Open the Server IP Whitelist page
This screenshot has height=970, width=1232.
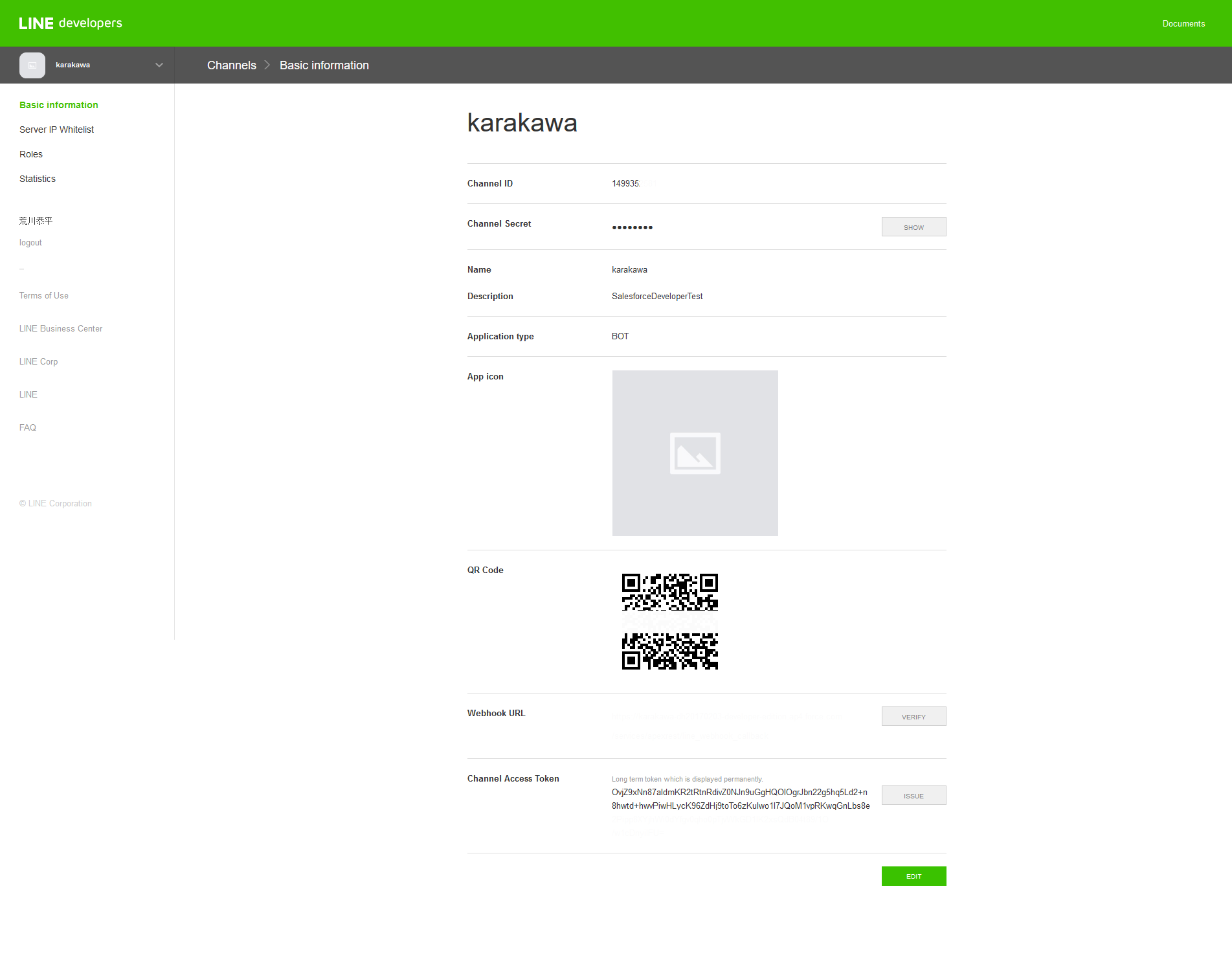coord(57,130)
